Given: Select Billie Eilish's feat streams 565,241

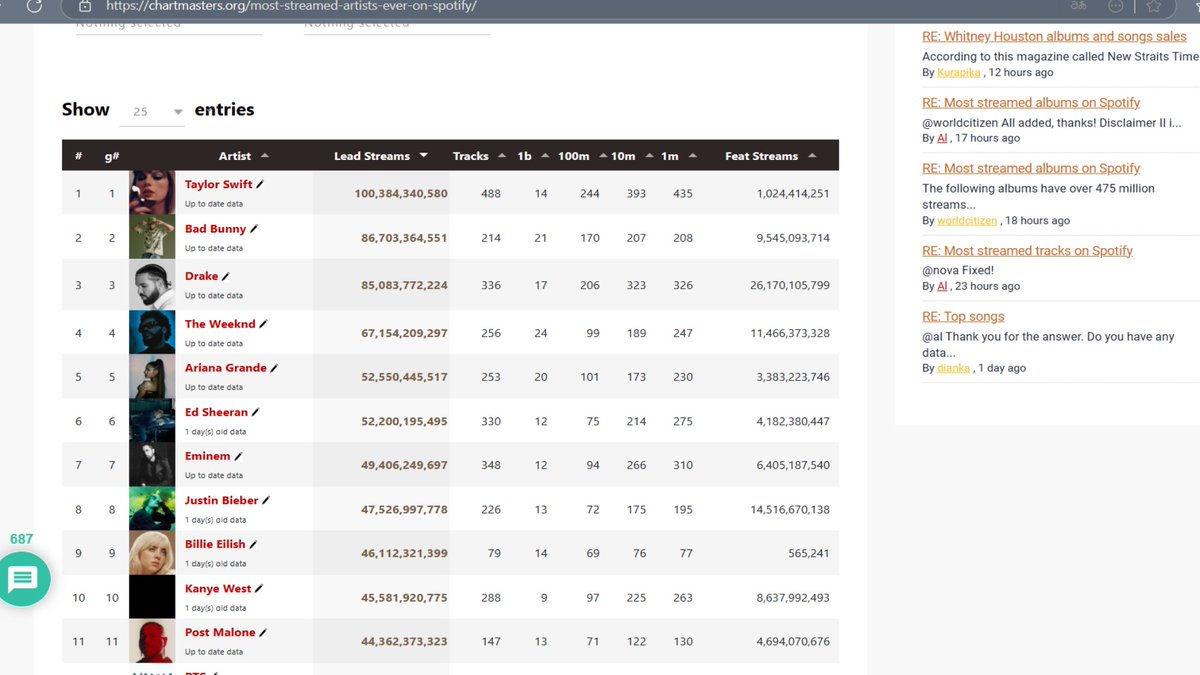Looking at the screenshot, I should tap(808, 553).
